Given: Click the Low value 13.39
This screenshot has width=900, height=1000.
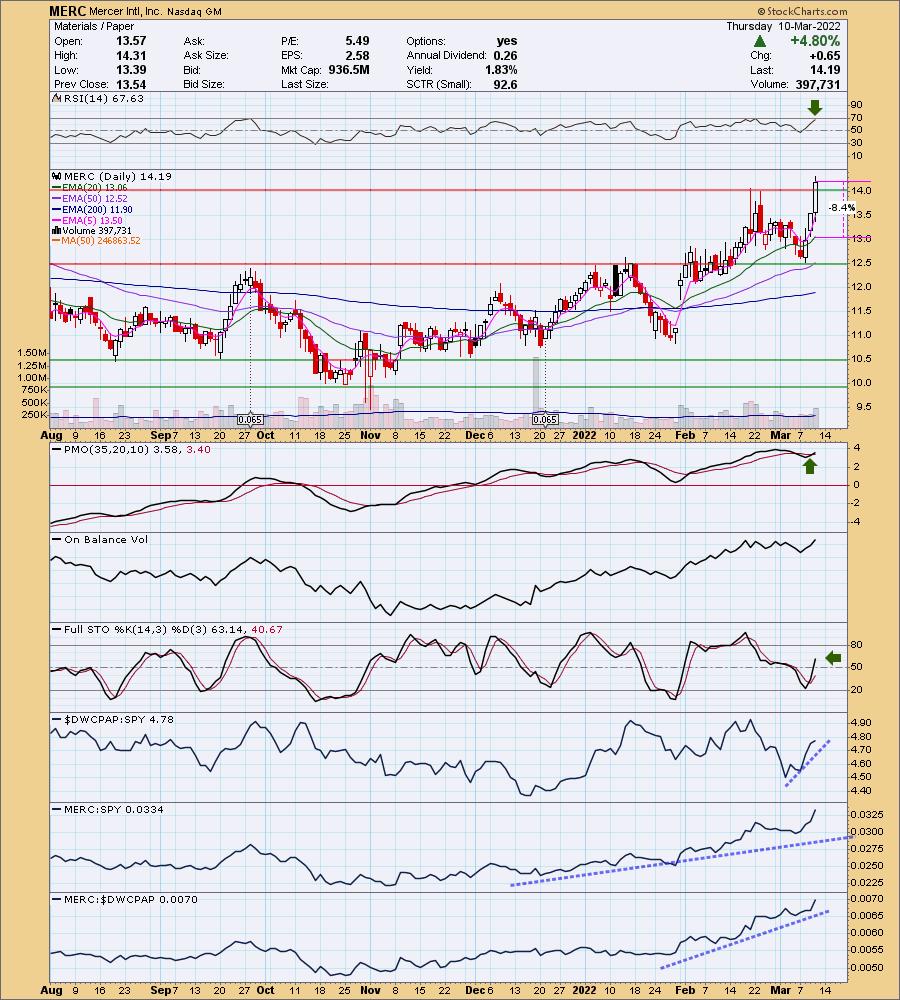Looking at the screenshot, I should point(131,70).
